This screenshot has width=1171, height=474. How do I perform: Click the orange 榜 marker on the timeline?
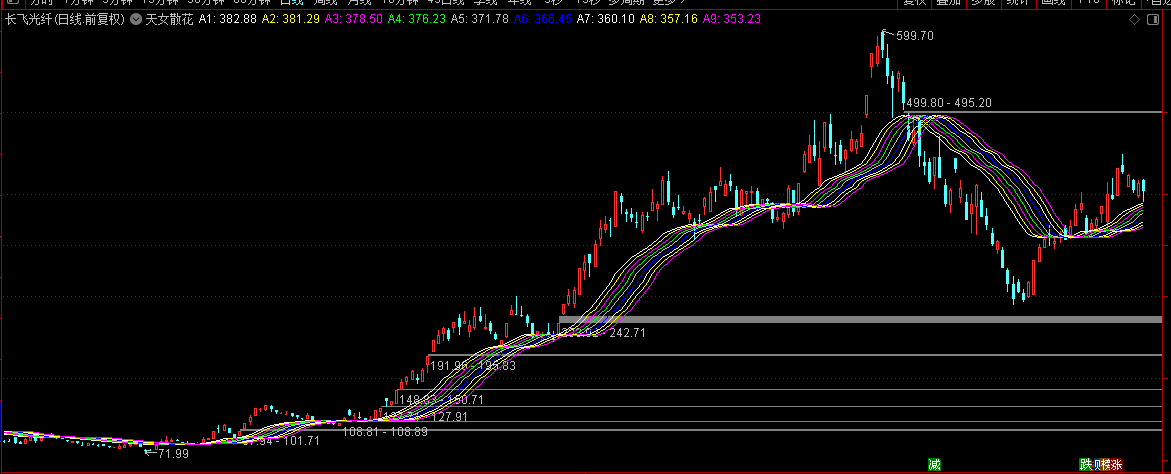(1105, 464)
